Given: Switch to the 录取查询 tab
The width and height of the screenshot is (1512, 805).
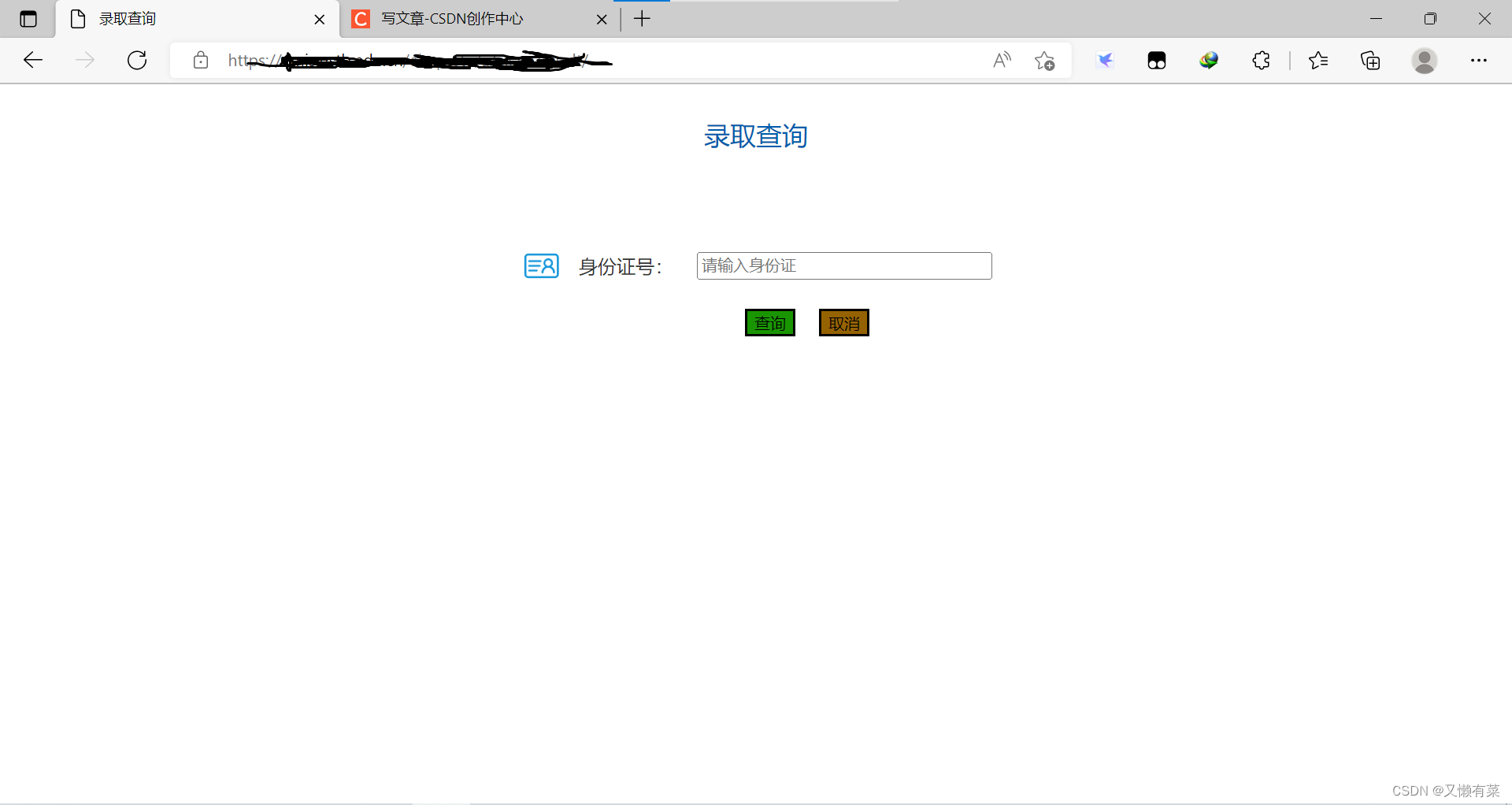Looking at the screenshot, I should [x=197, y=19].
